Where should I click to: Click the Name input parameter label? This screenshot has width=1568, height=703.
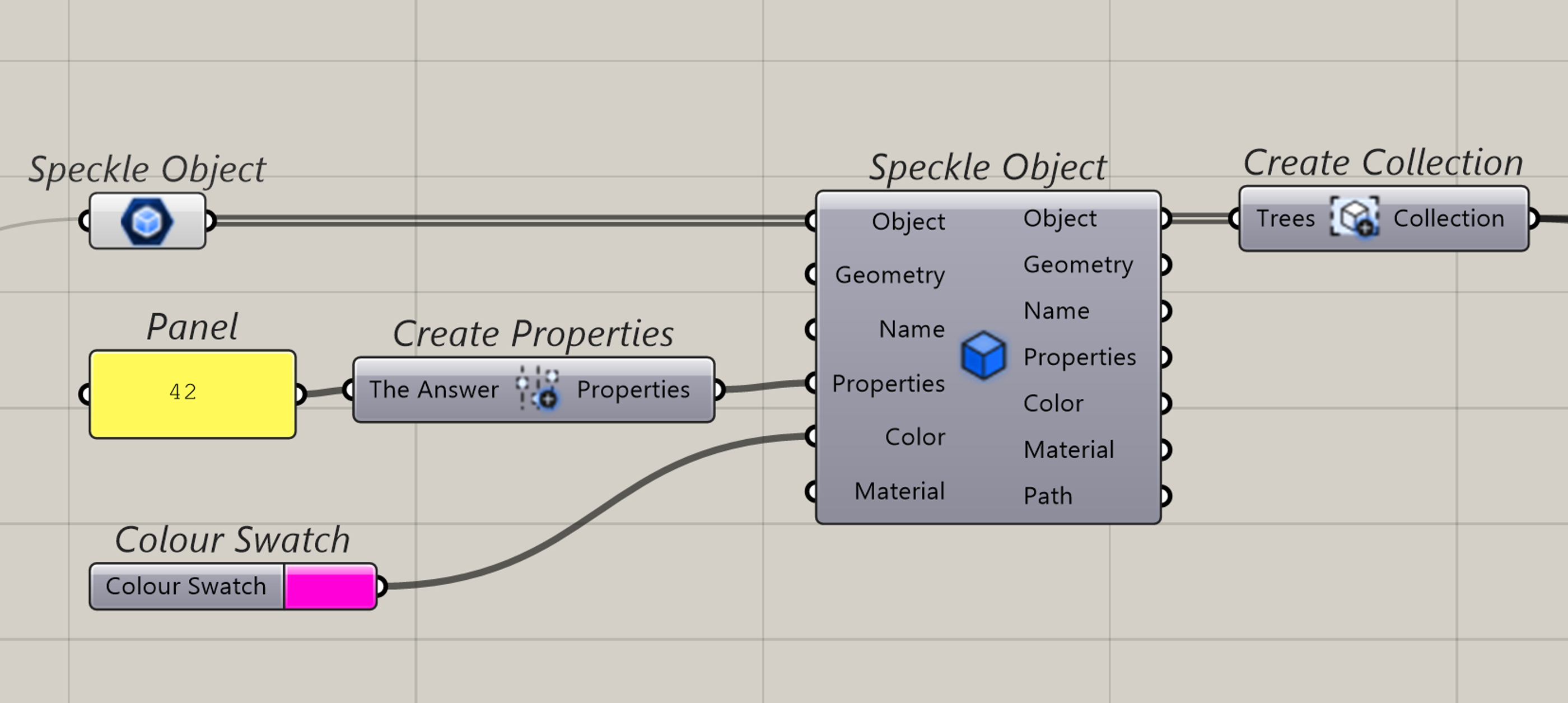coord(911,329)
